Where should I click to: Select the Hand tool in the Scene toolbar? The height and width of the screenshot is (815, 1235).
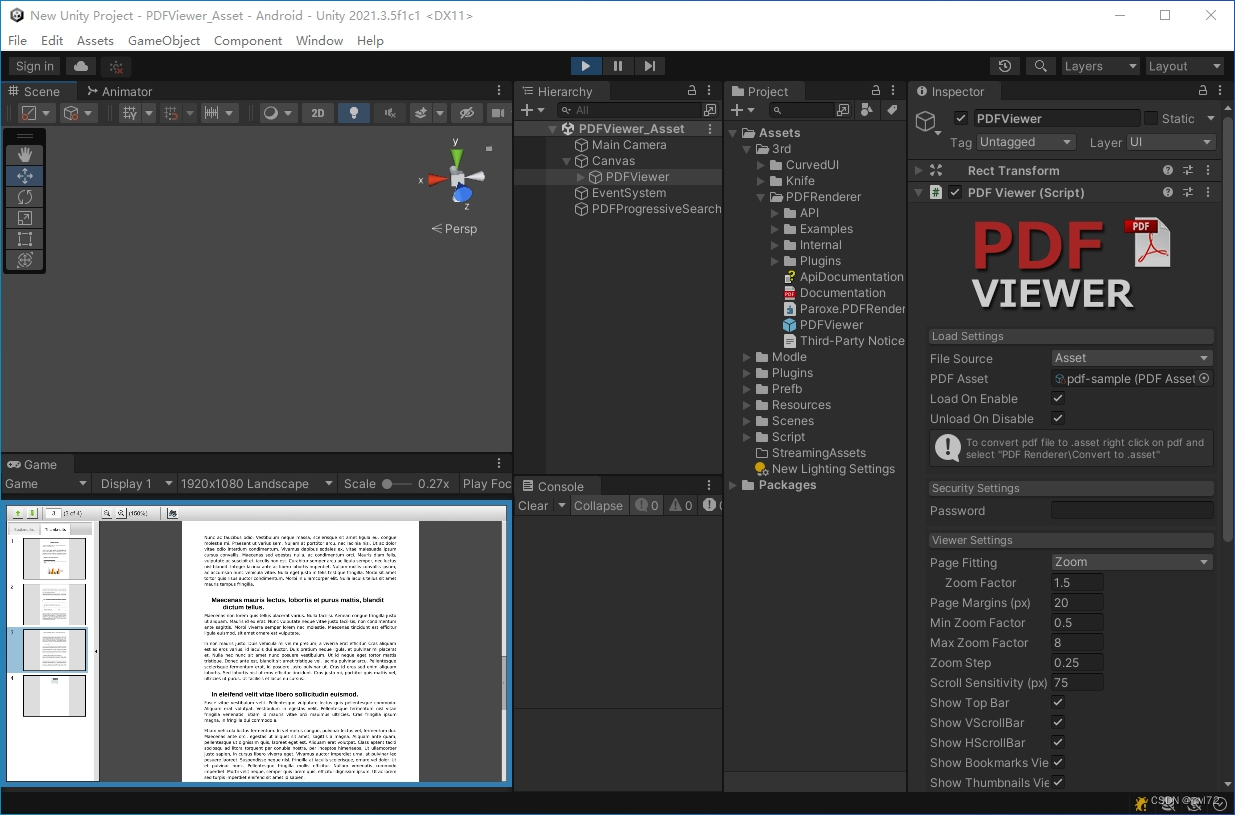(x=23, y=154)
